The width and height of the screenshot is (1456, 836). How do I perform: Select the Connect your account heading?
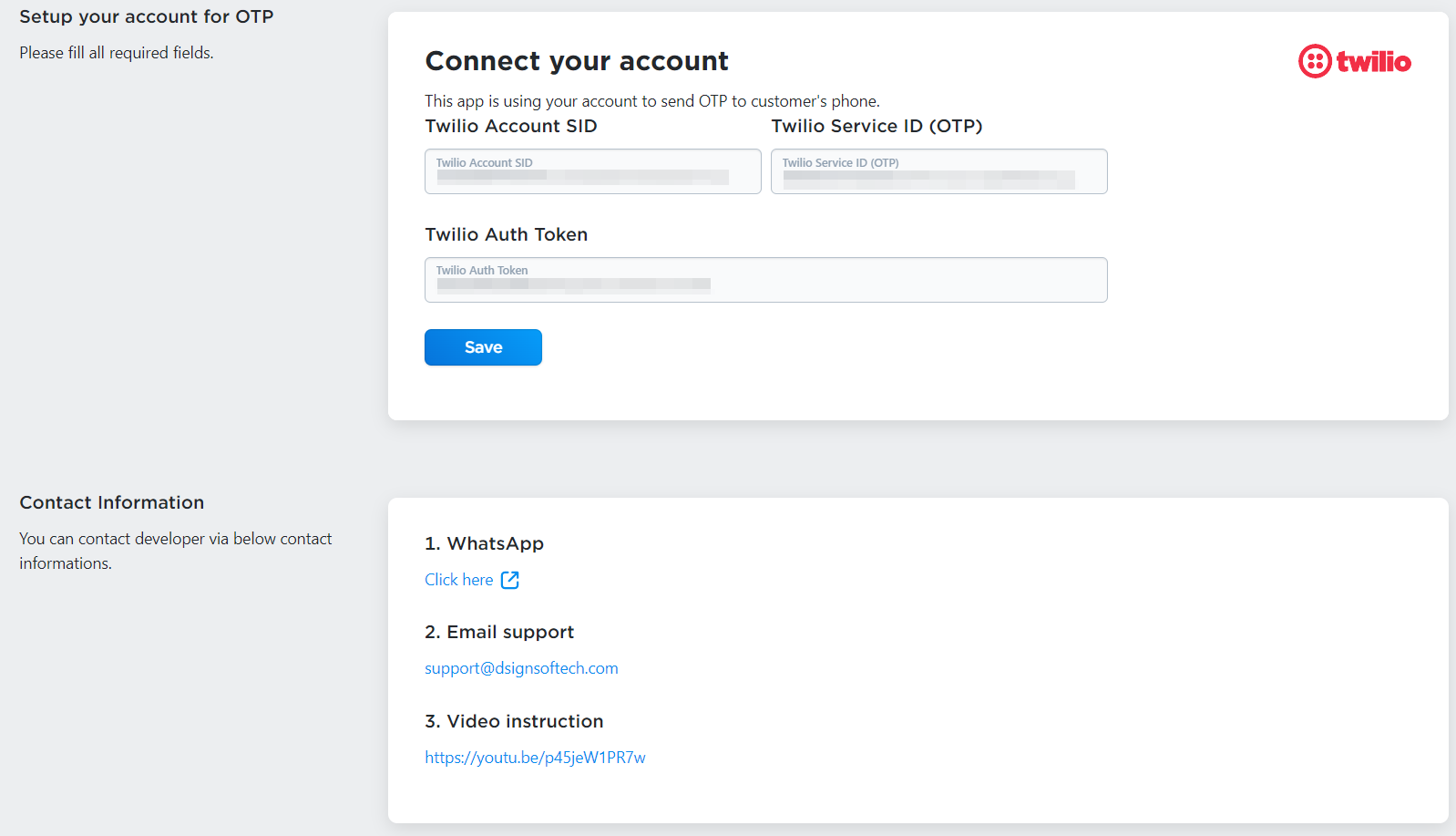(x=577, y=61)
